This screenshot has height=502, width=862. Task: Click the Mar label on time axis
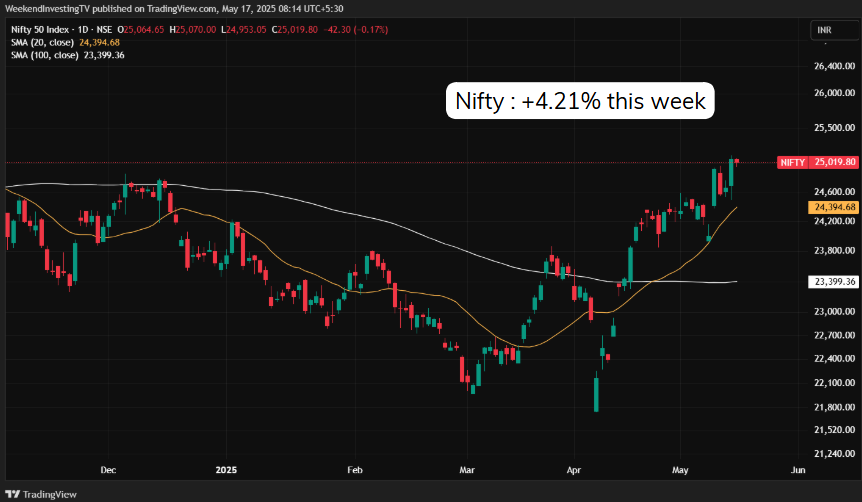pyautogui.click(x=467, y=470)
